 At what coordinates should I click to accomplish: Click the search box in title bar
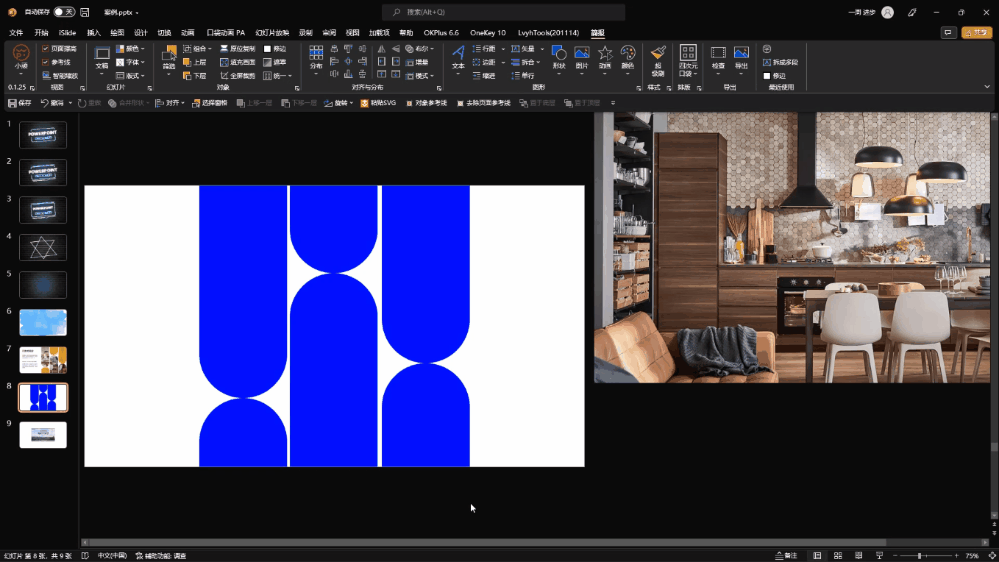(503, 12)
